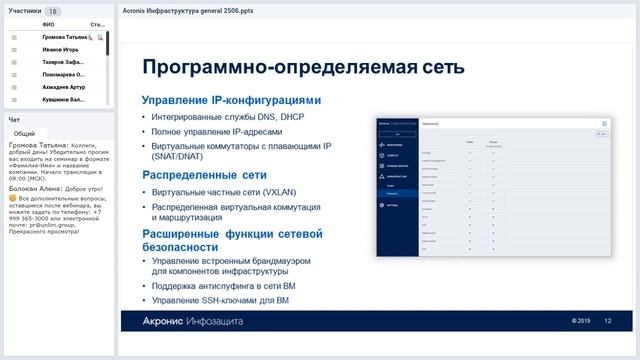
Task: Click the heading Расширенные функции сетевой безопасности
Action: [x=232, y=240]
